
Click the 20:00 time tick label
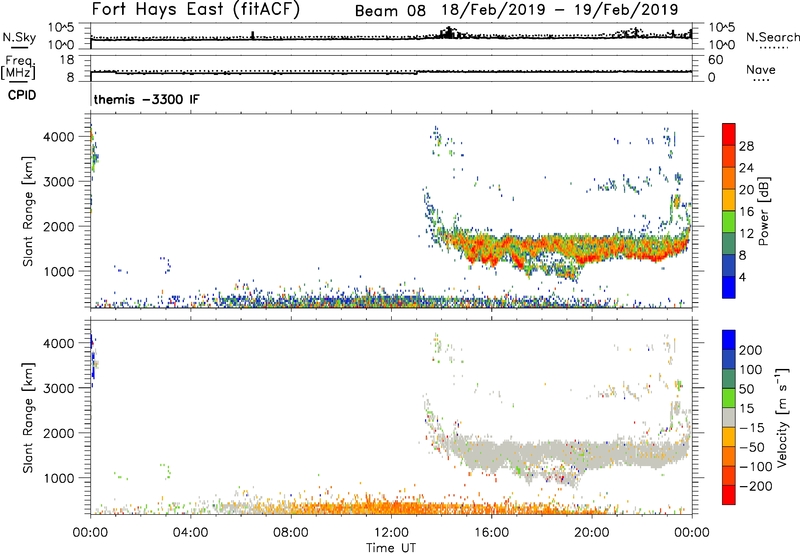point(592,533)
